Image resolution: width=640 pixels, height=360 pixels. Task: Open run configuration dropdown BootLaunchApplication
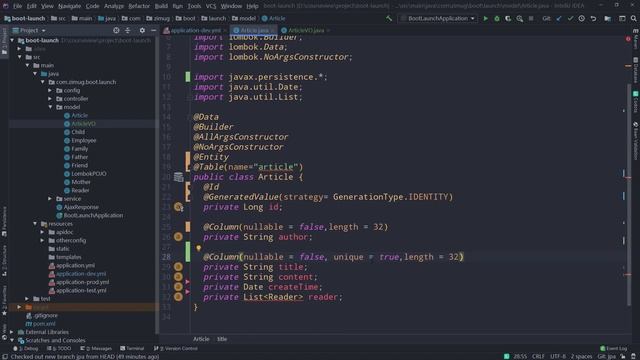[x=438, y=18]
